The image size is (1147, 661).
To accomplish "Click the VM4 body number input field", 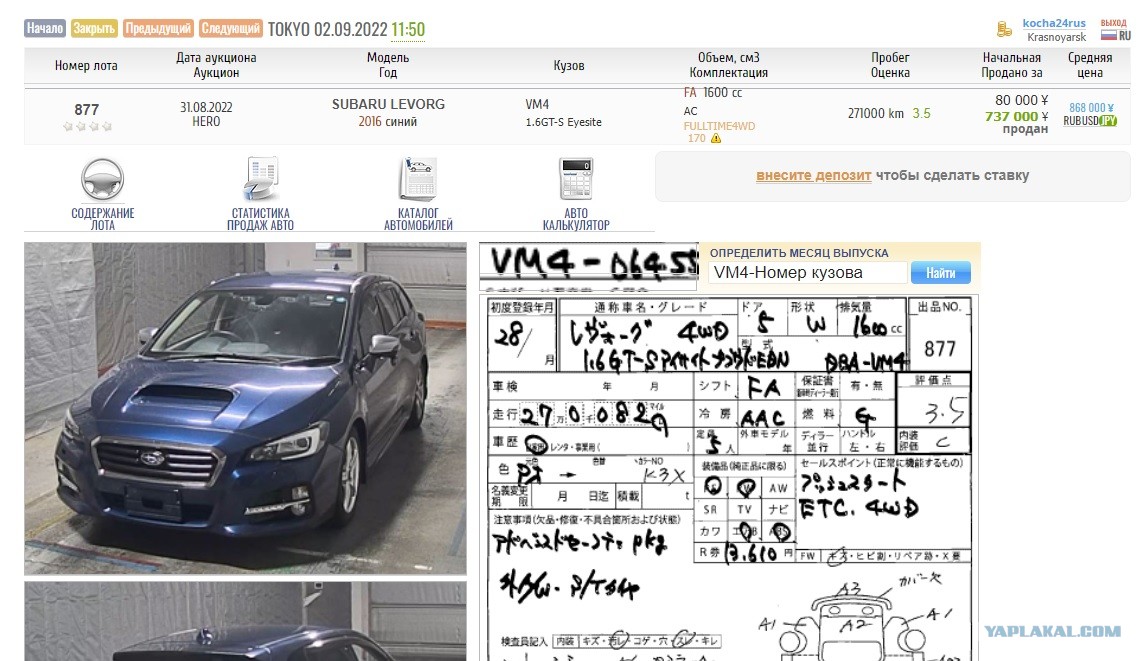I will coord(808,273).
